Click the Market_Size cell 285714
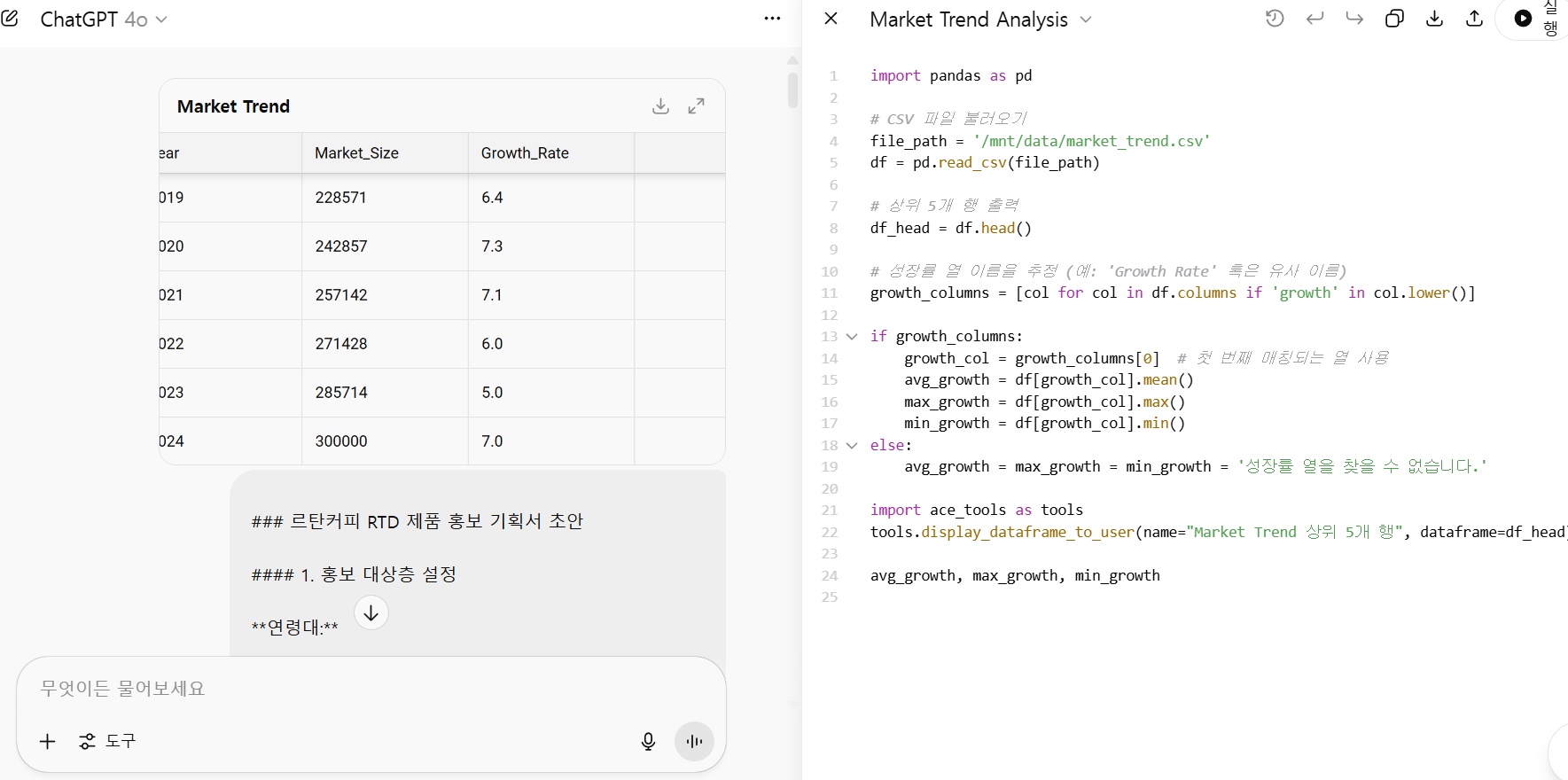Image resolution: width=1568 pixels, height=780 pixels. (385, 393)
